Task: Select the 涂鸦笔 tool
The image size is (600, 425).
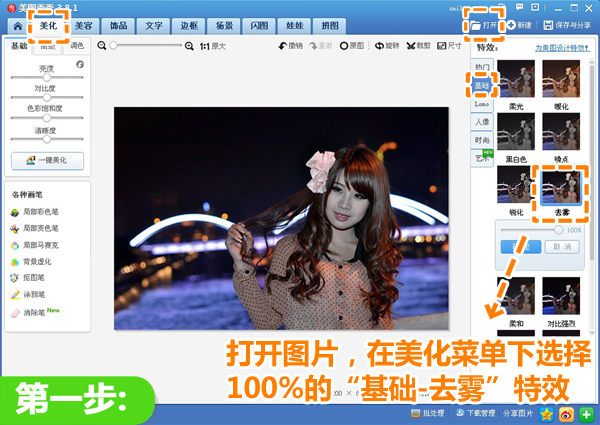Action: (28, 295)
